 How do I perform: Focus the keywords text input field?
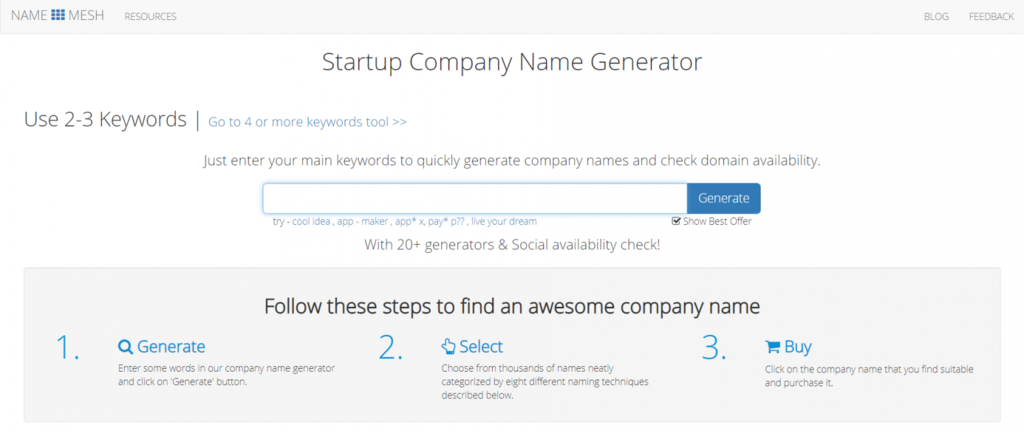point(475,198)
